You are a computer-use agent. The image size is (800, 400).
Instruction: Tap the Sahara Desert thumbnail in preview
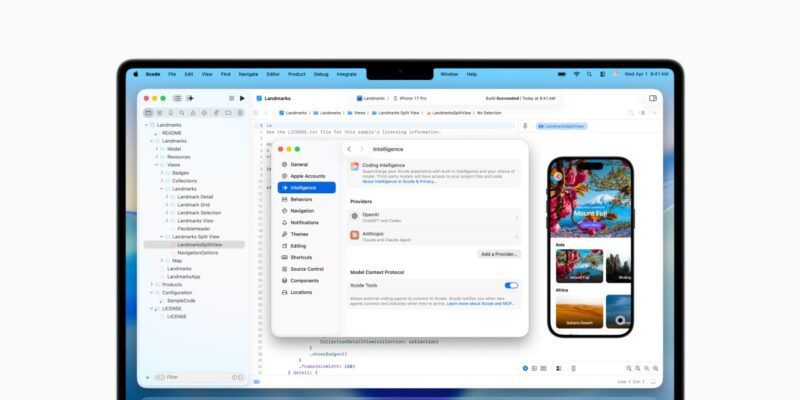[x=579, y=311]
